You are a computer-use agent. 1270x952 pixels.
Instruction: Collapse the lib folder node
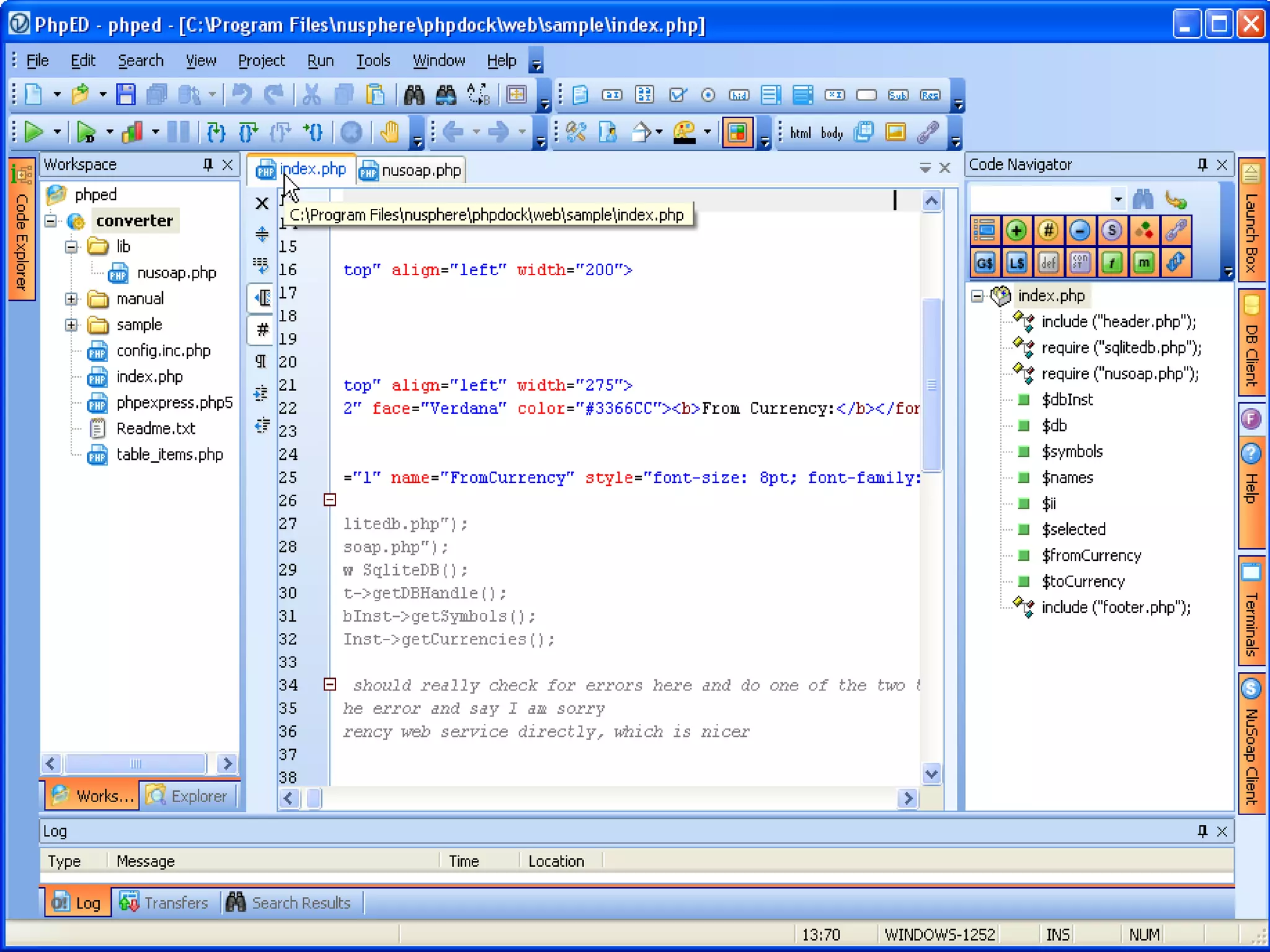(71, 247)
